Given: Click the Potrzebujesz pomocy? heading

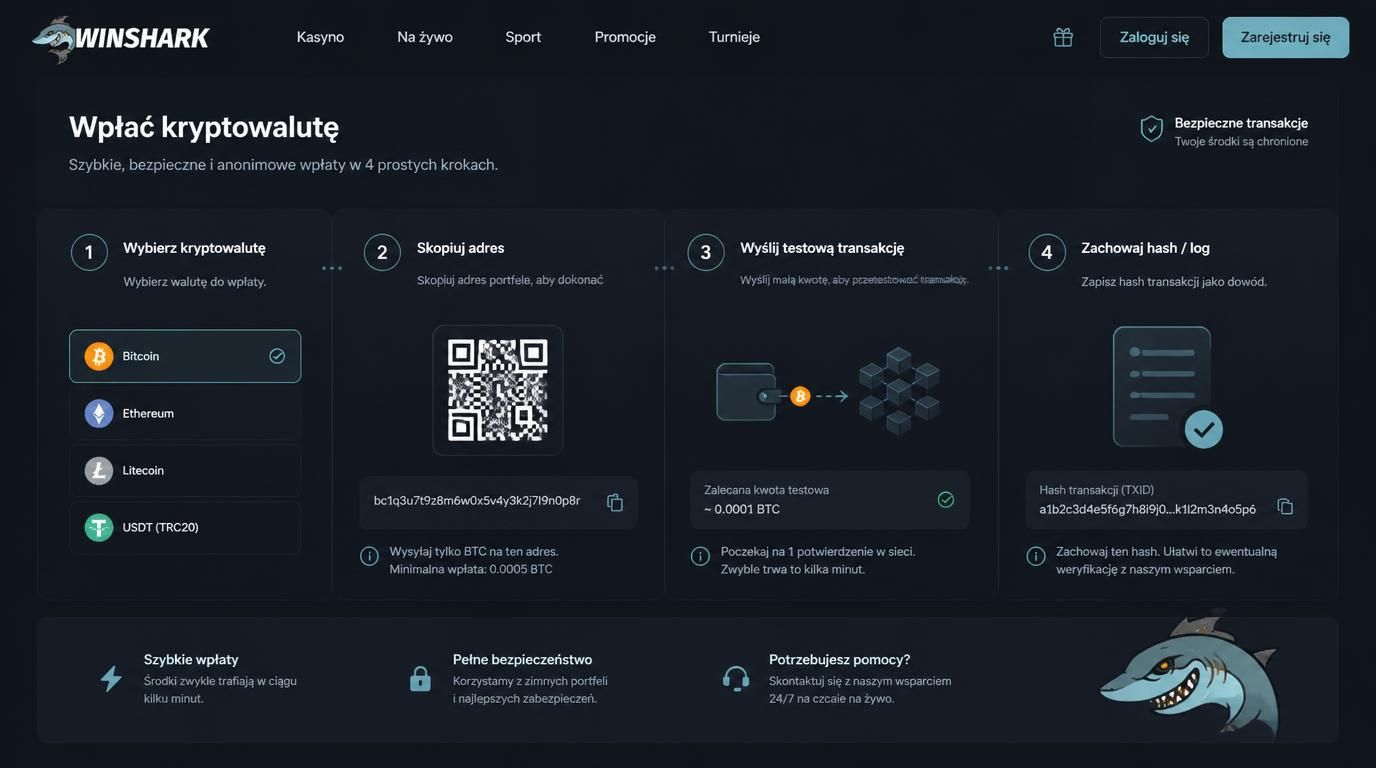Looking at the screenshot, I should point(839,660).
